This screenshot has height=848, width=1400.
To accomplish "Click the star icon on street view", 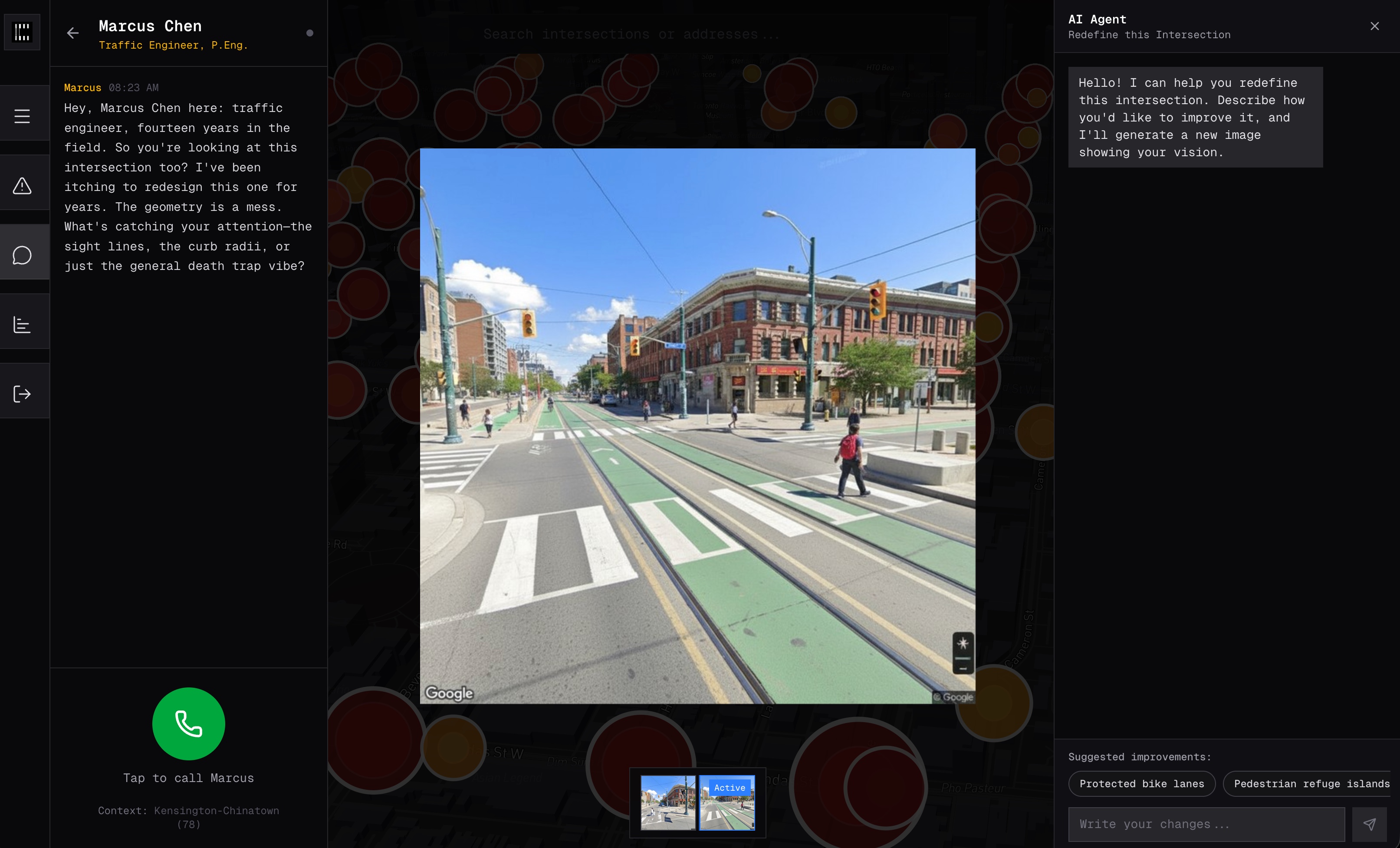I will [x=963, y=644].
